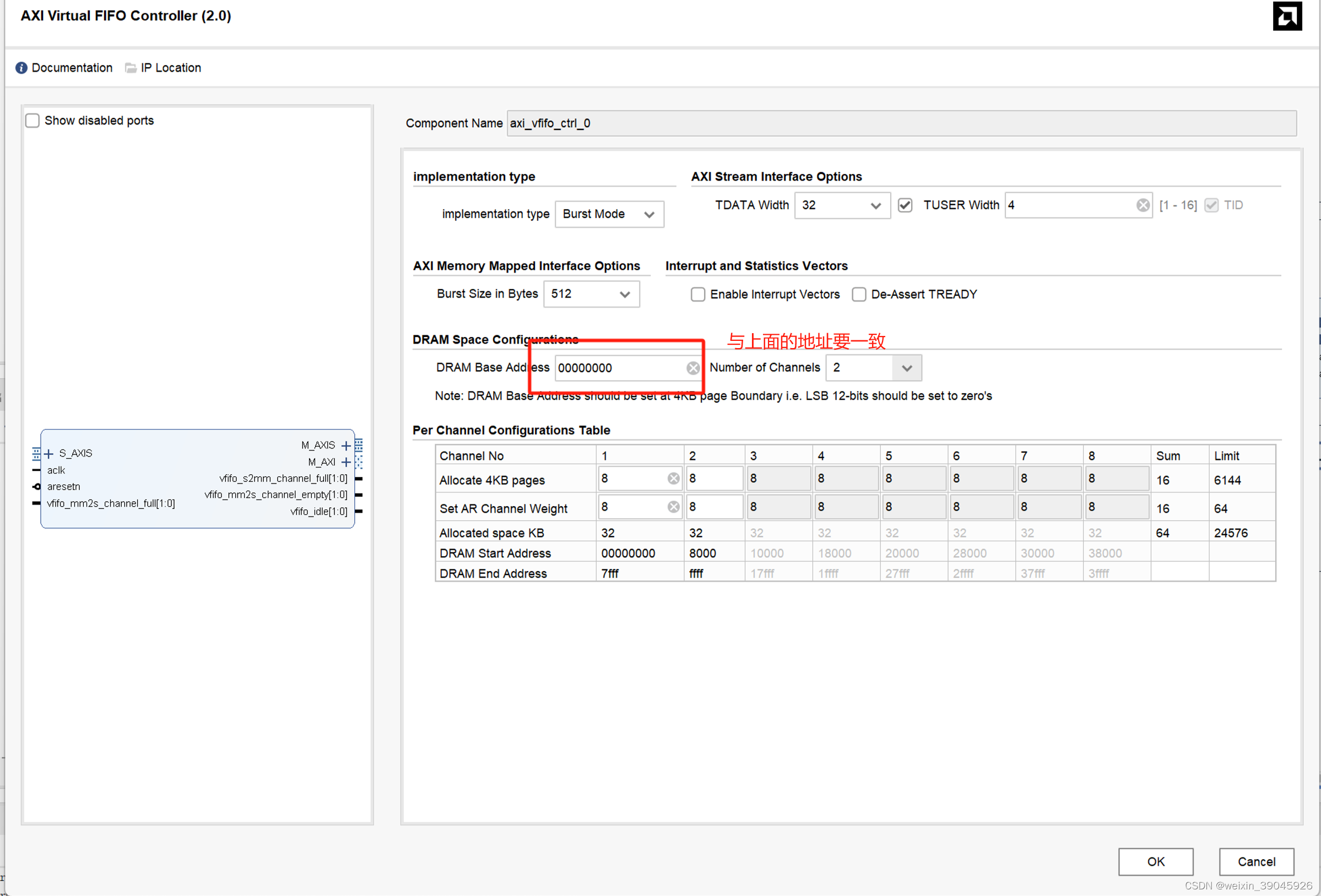This screenshot has width=1321, height=896.
Task: Enable Show disabled ports checkbox
Action: [x=33, y=121]
